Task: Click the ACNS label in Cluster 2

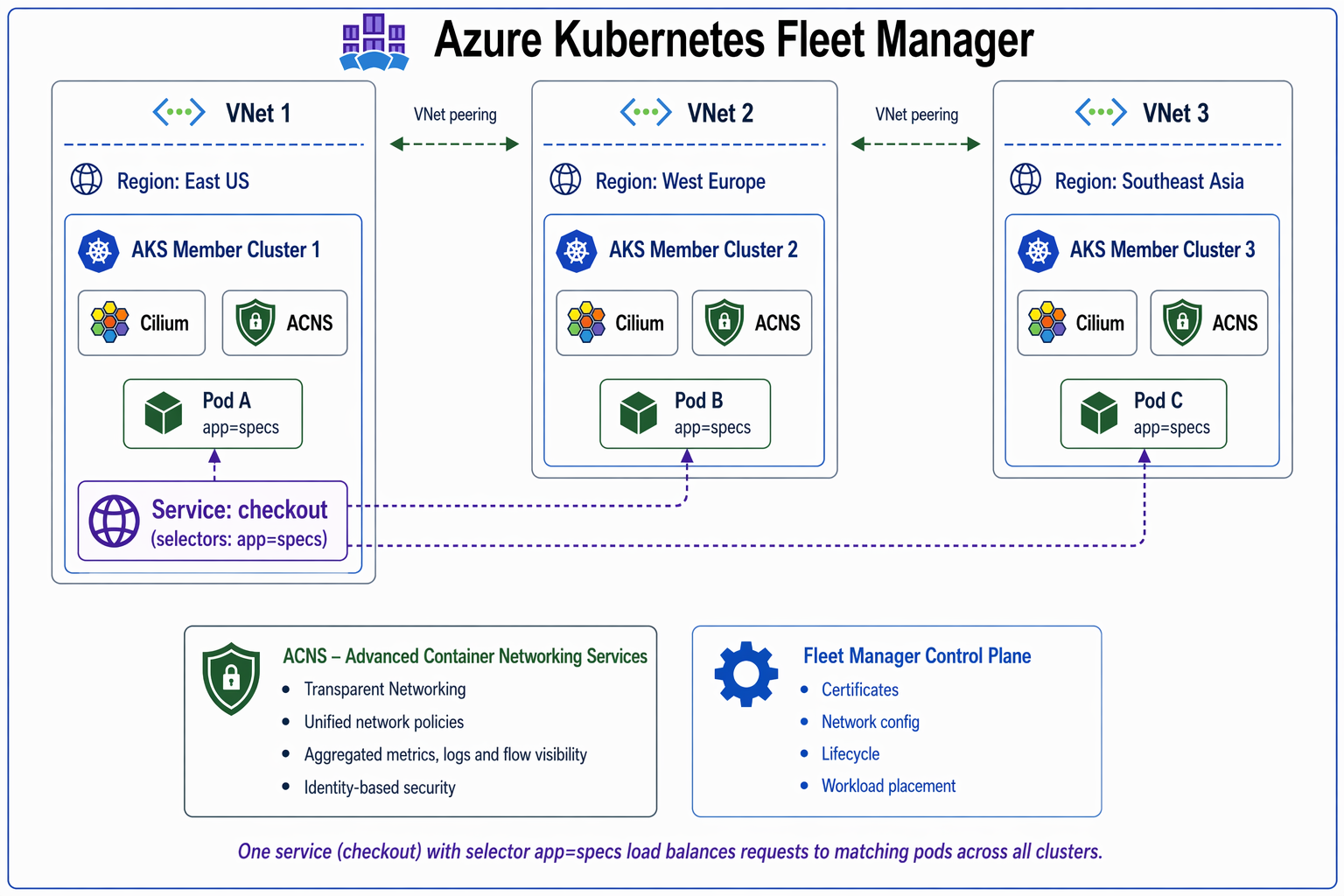Action: pyautogui.click(x=777, y=324)
